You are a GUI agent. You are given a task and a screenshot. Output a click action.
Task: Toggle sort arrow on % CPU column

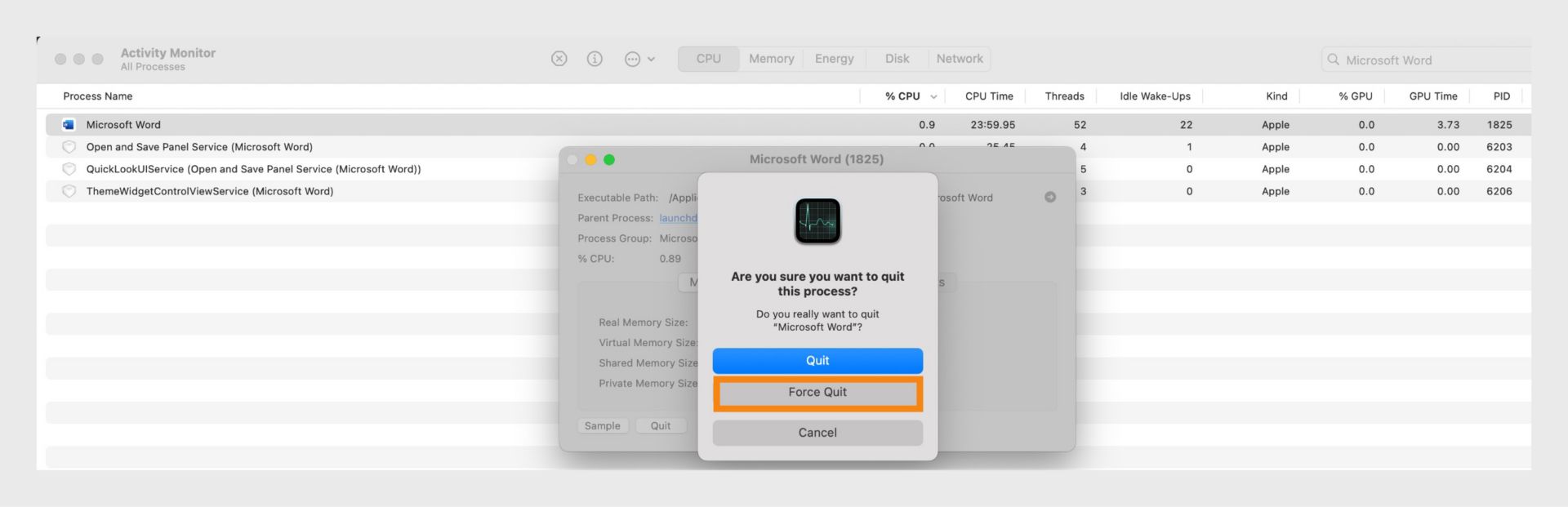point(933,96)
